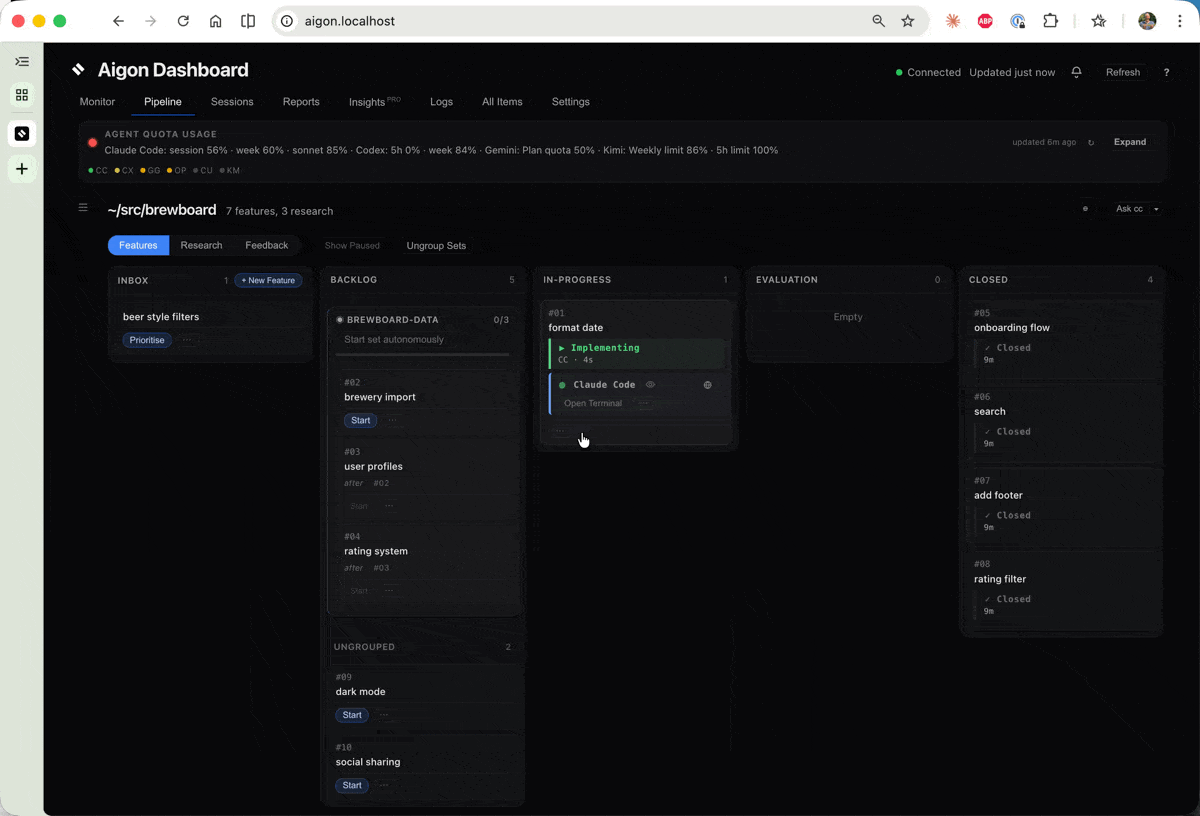
Task: Switch to the Sessions tab
Action: 232,102
